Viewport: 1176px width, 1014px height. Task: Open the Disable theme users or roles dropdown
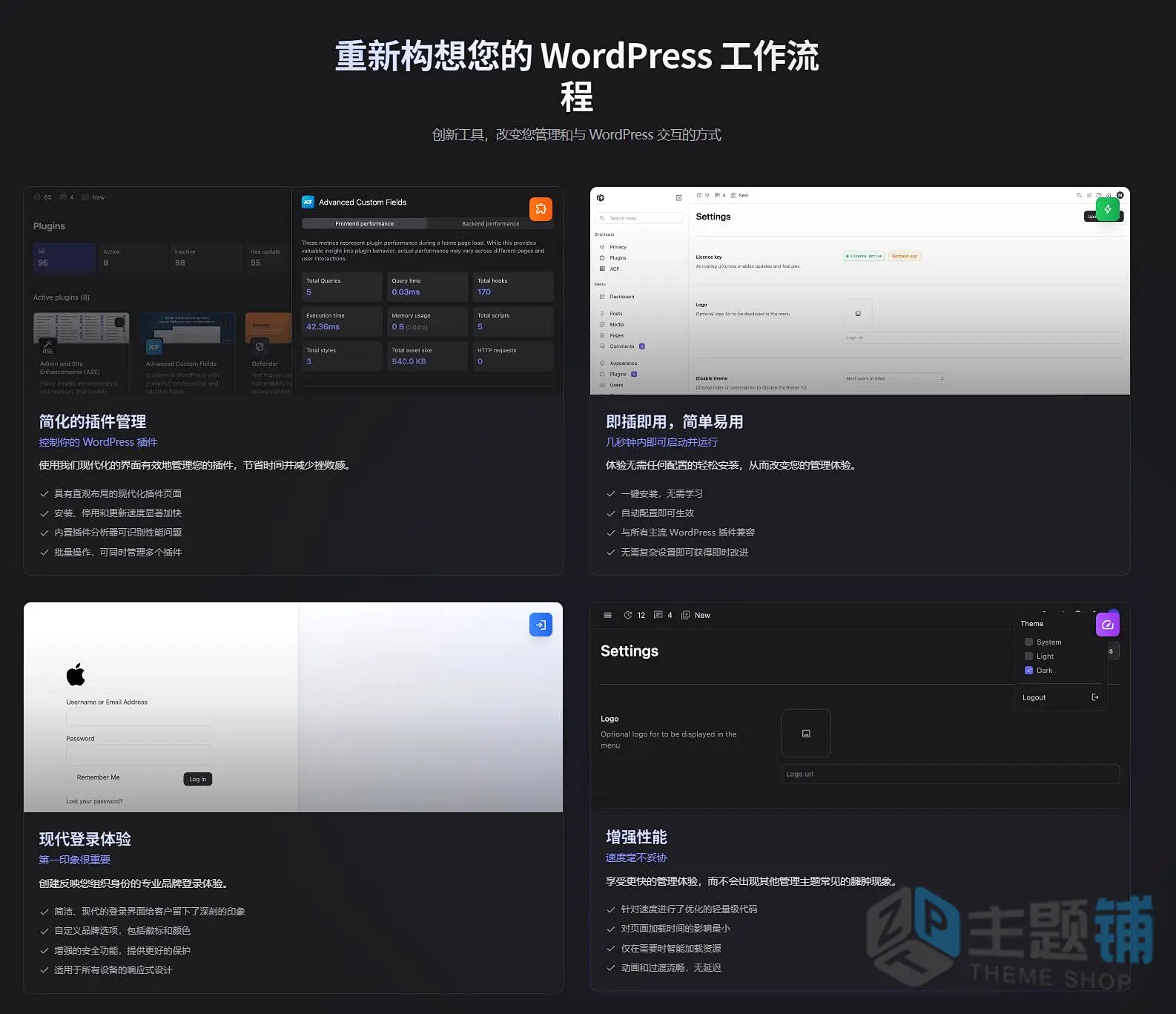coord(896,378)
